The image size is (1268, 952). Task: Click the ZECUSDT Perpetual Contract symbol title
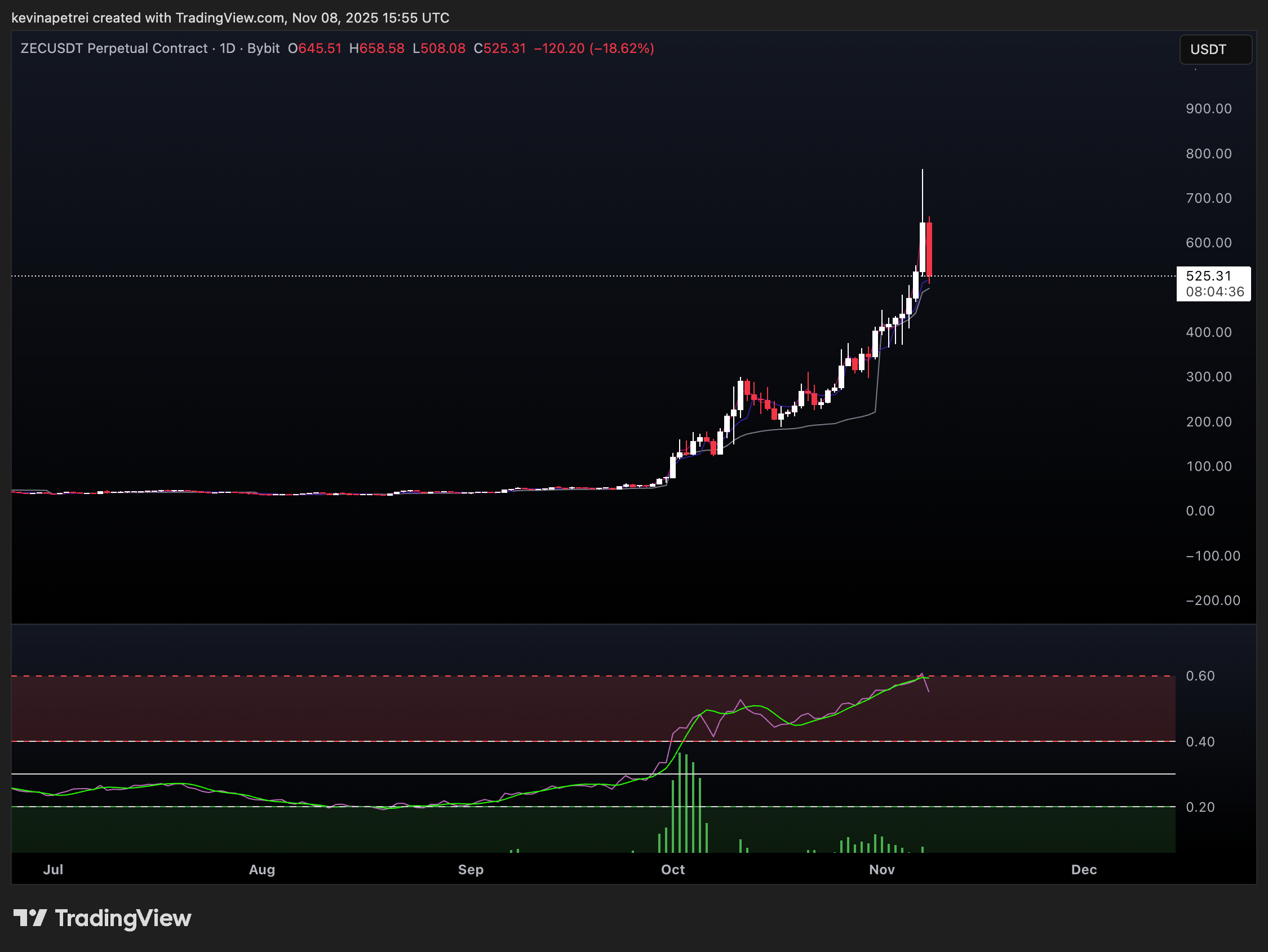tap(113, 48)
